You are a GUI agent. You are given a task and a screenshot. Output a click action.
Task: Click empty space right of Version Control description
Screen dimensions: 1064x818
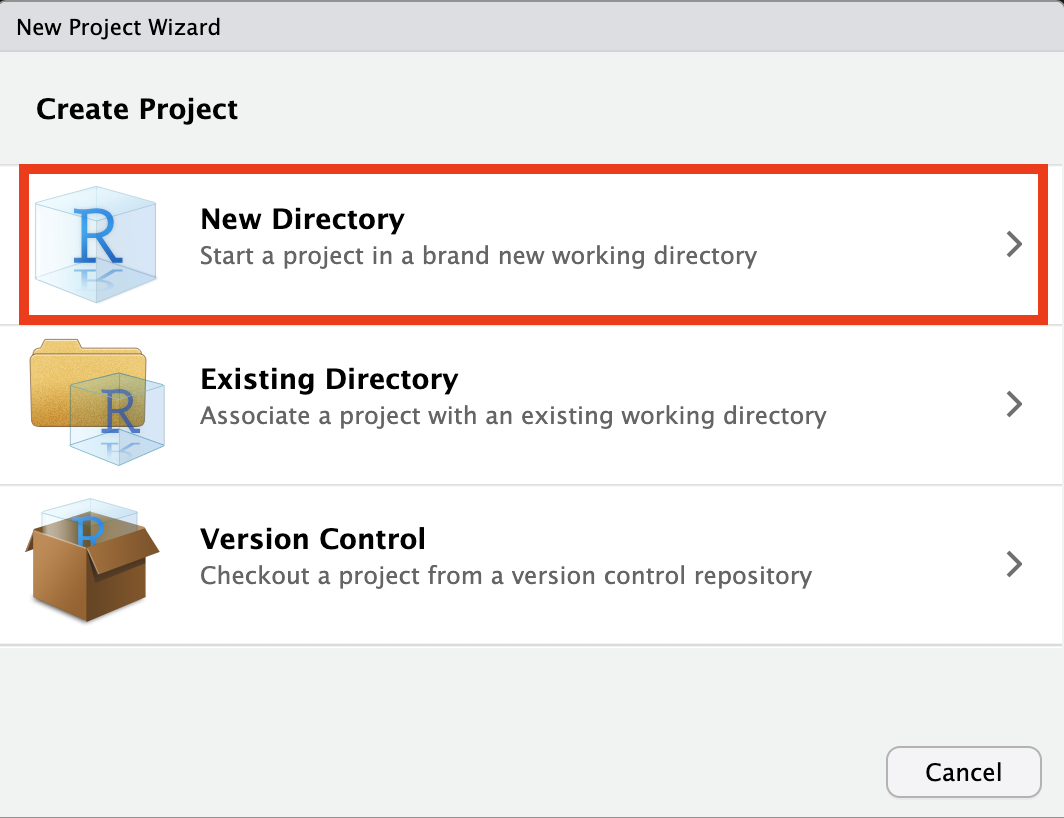(900, 575)
